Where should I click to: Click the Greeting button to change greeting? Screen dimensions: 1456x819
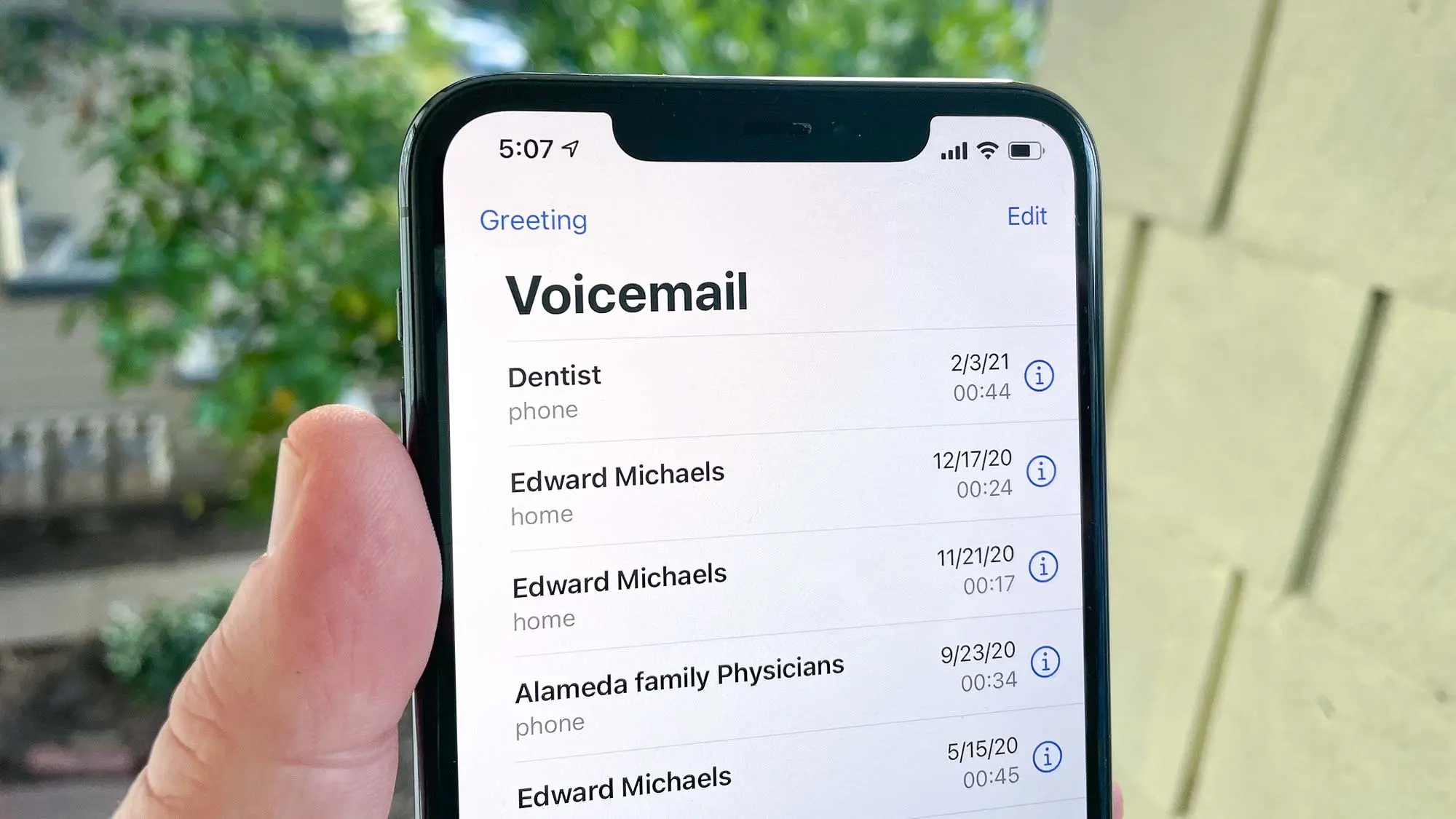533,218
